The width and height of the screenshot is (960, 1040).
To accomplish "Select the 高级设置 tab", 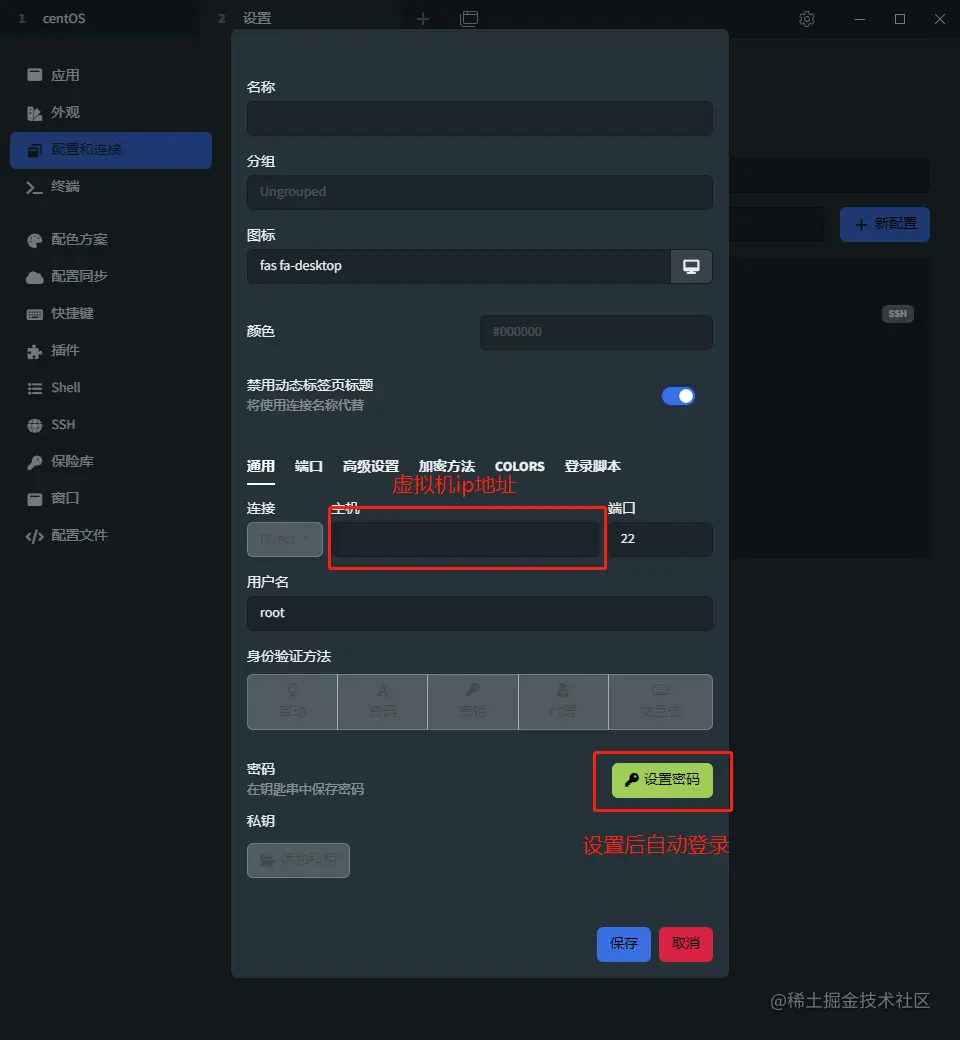I will coord(371,466).
